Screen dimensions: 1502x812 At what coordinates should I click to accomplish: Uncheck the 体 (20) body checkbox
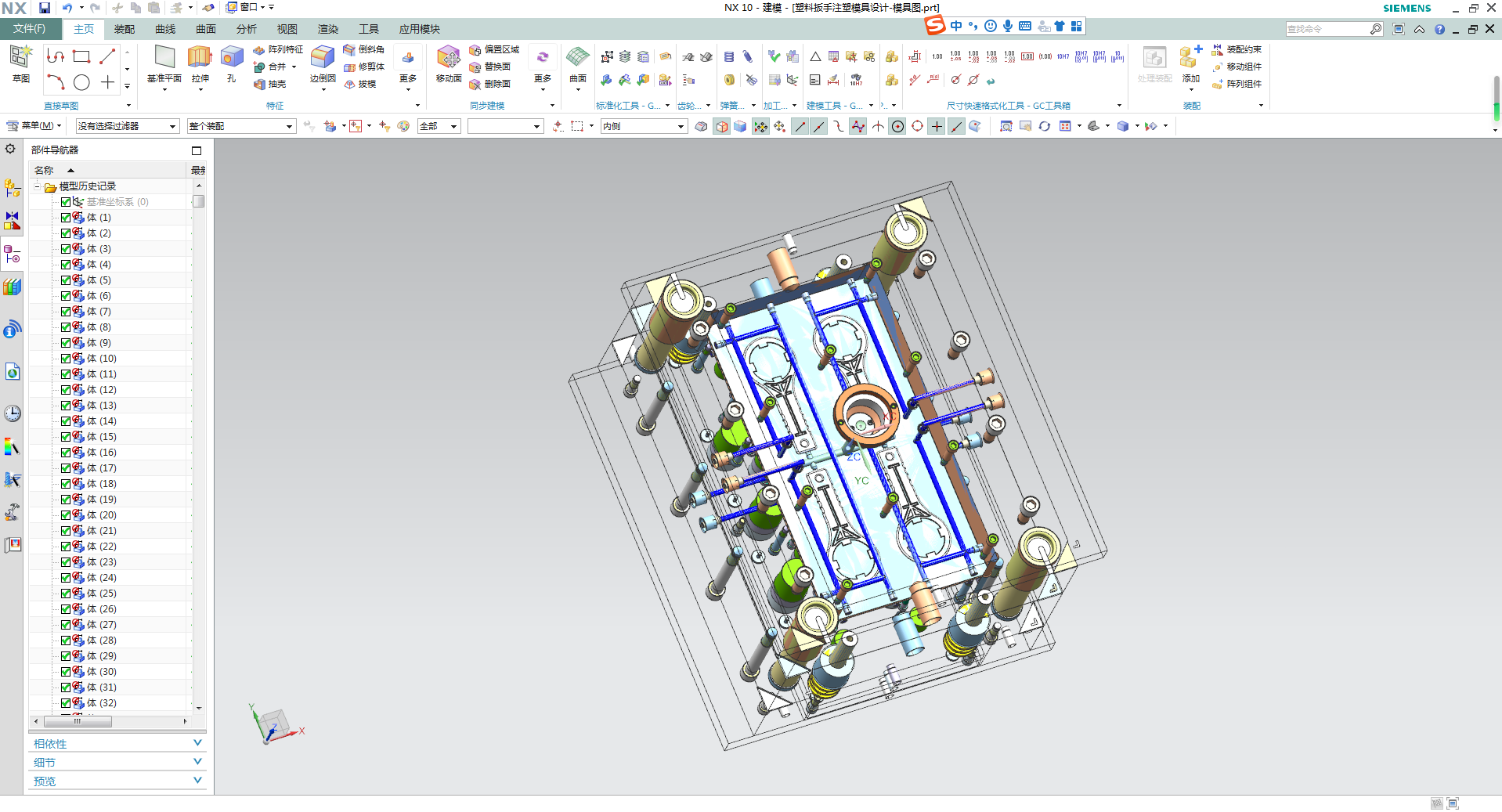click(x=66, y=515)
